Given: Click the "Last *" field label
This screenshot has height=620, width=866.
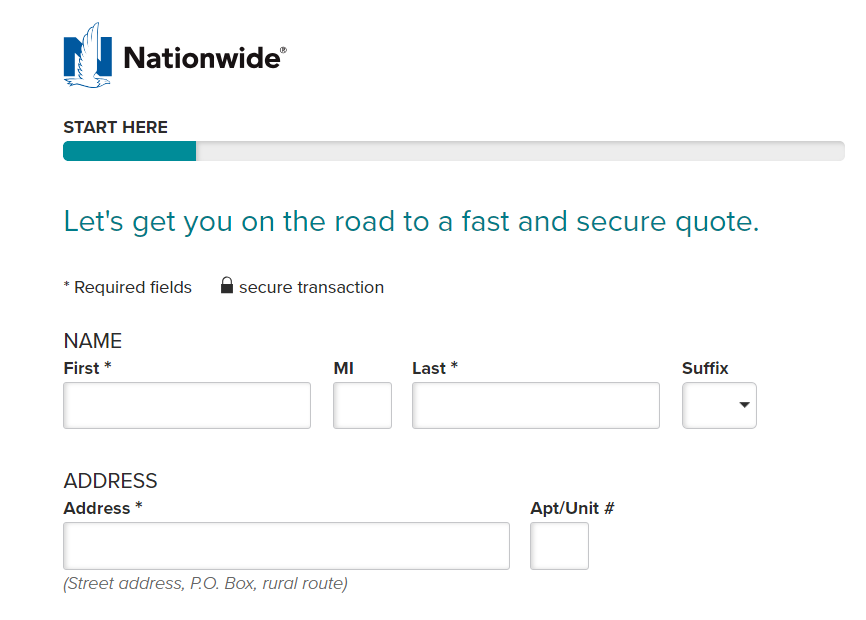Looking at the screenshot, I should (435, 368).
